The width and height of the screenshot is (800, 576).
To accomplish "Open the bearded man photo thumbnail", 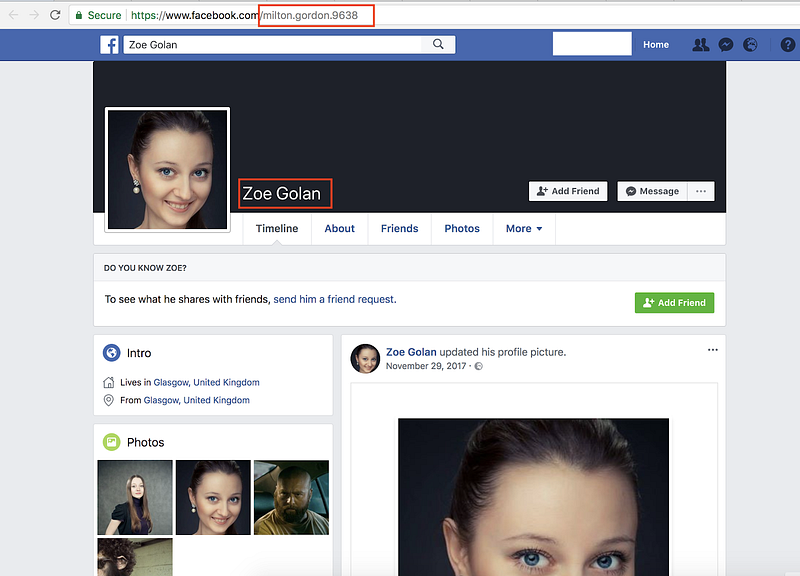I will point(291,497).
